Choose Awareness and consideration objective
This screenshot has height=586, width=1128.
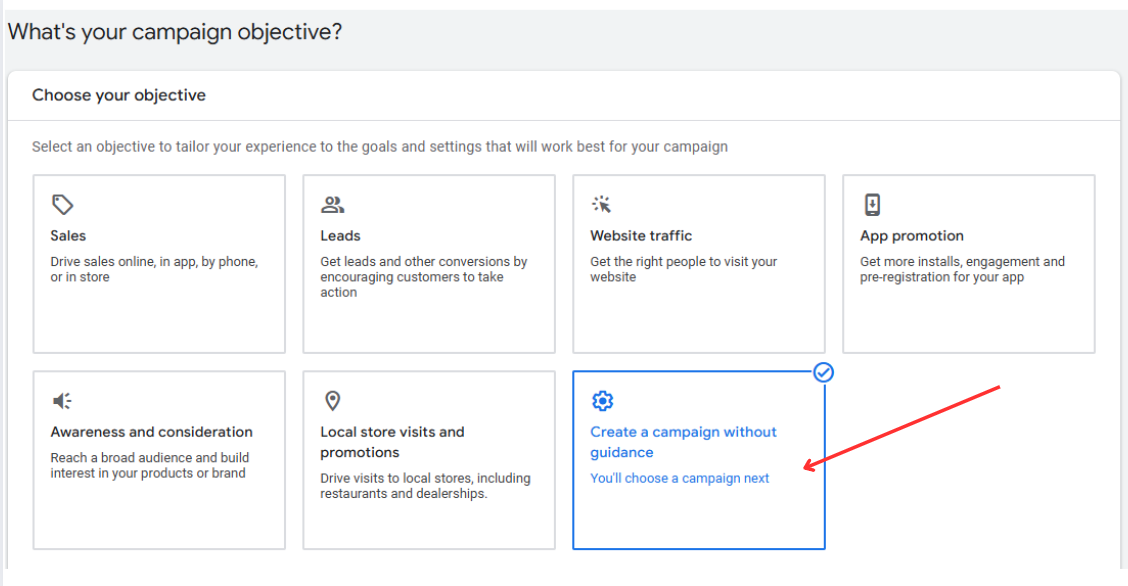click(x=159, y=460)
